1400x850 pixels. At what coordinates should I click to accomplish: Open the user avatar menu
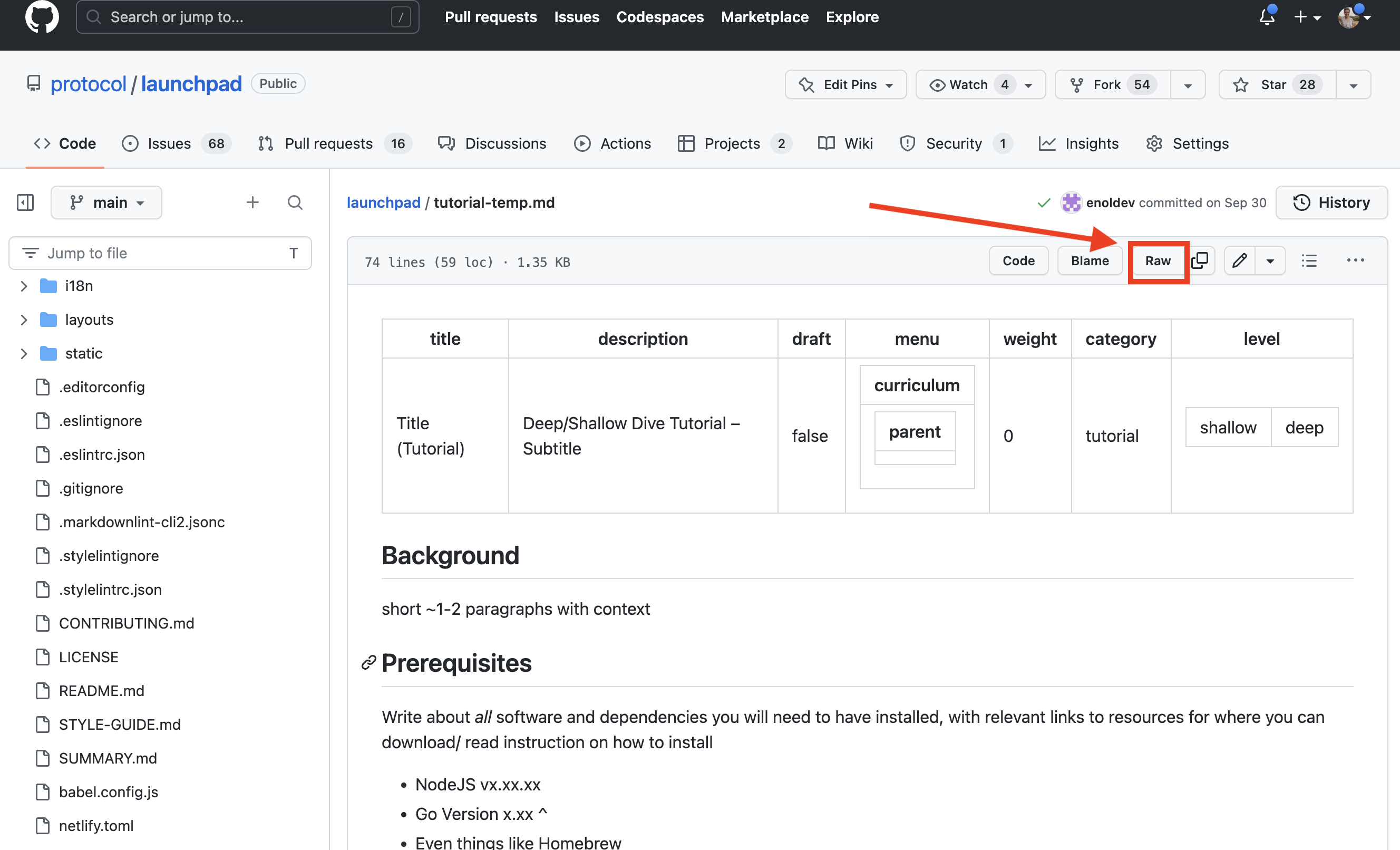[x=1354, y=16]
